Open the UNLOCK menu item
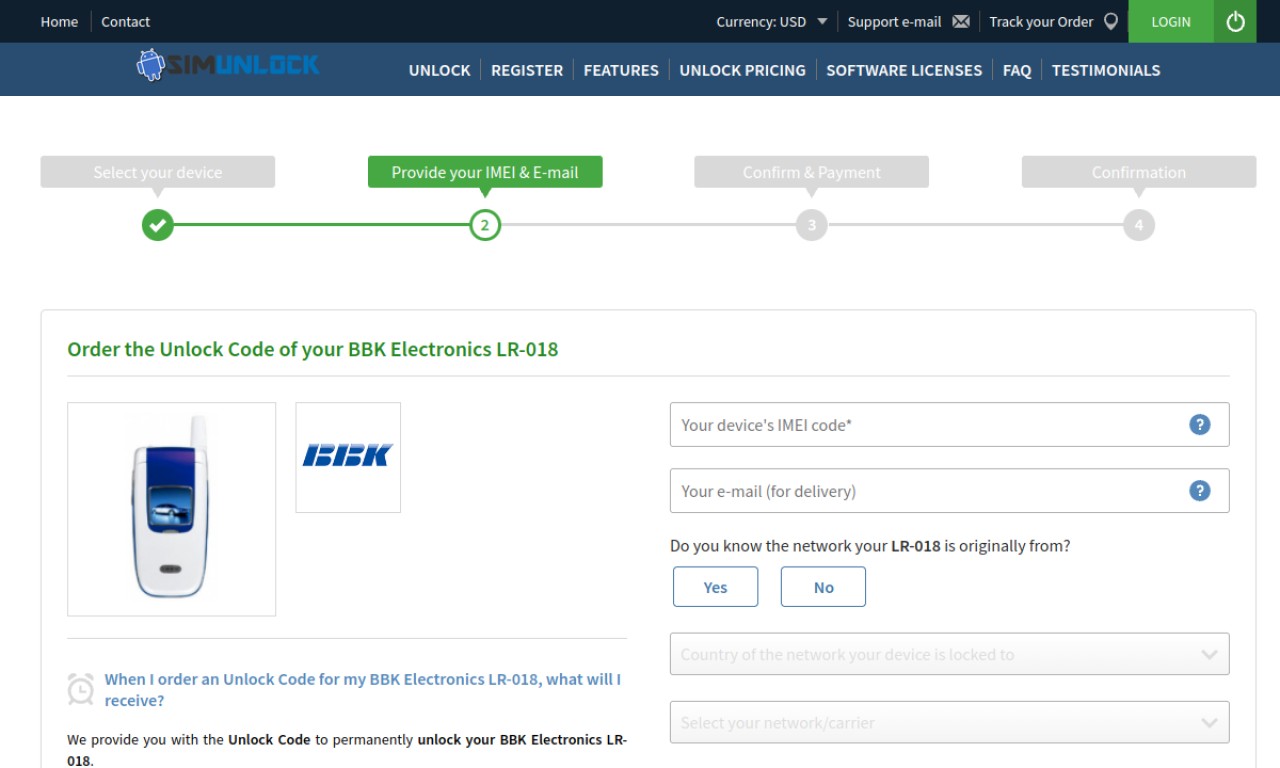This screenshot has width=1280, height=768. 439,70
